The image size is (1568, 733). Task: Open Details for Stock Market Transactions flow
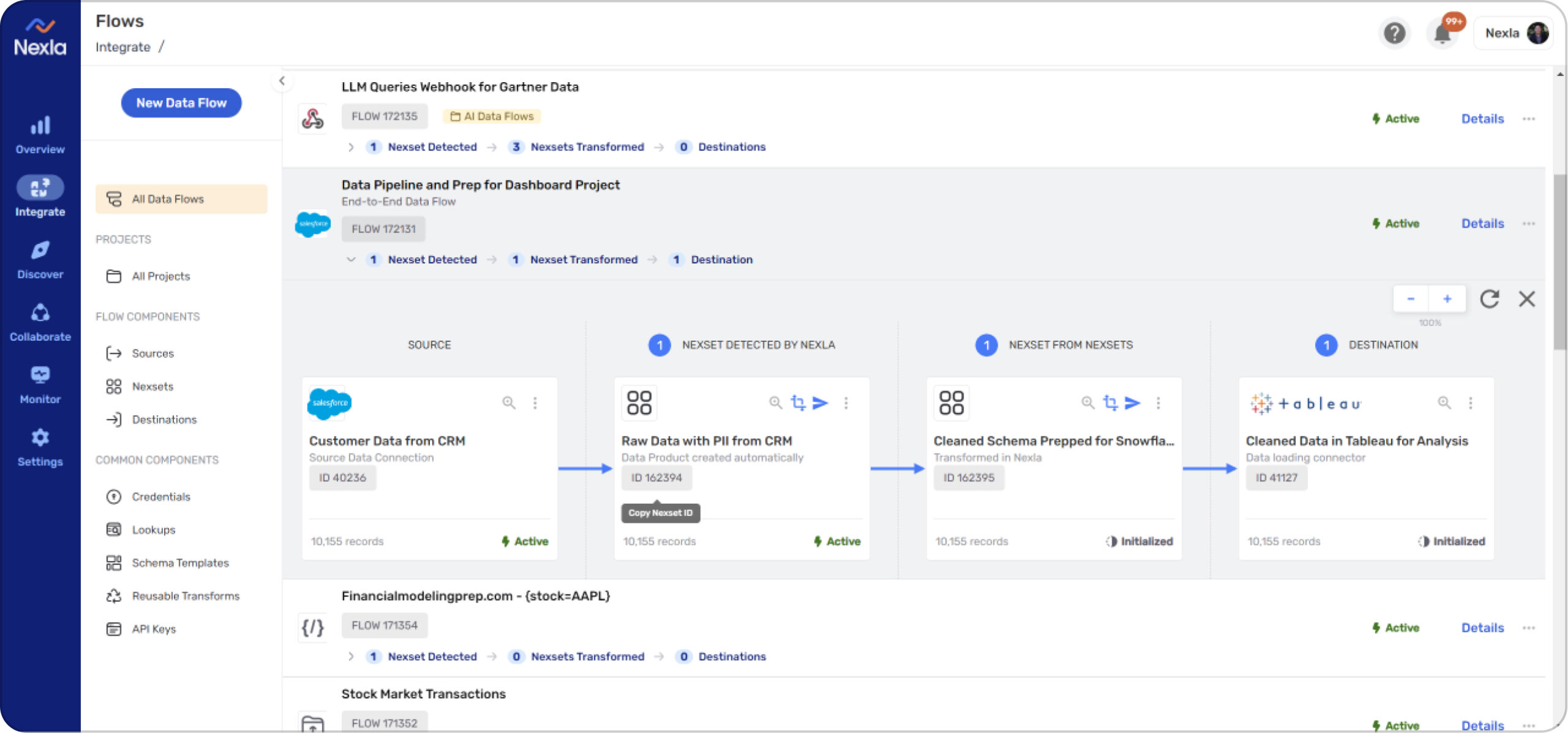pos(1482,725)
